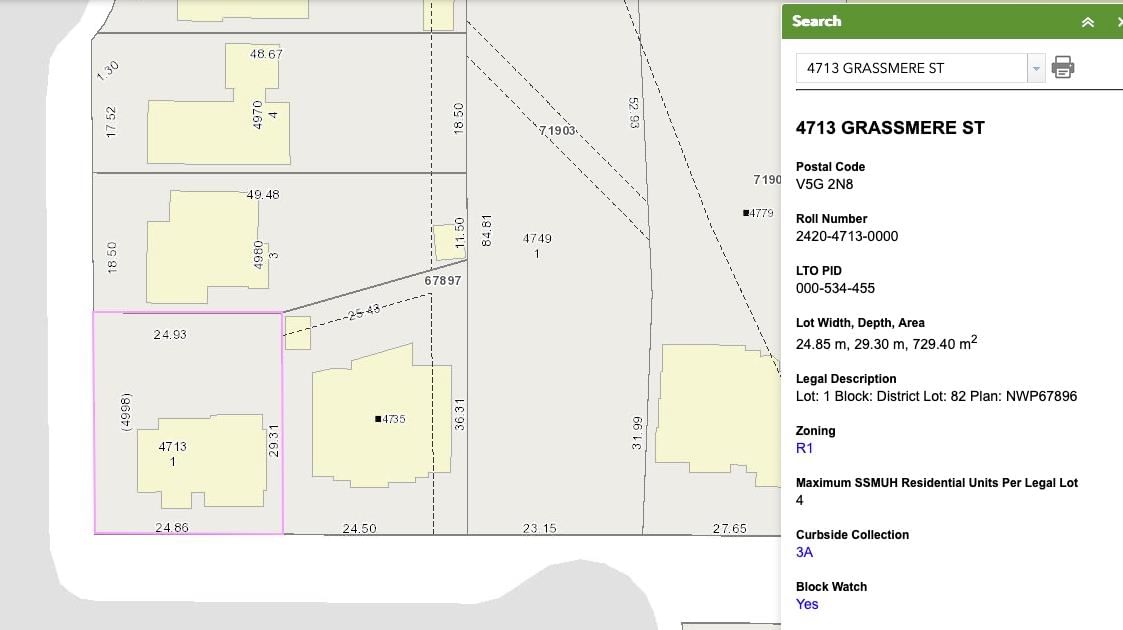Open the R1 zoning link
This screenshot has width=1123, height=630.
click(x=804, y=448)
